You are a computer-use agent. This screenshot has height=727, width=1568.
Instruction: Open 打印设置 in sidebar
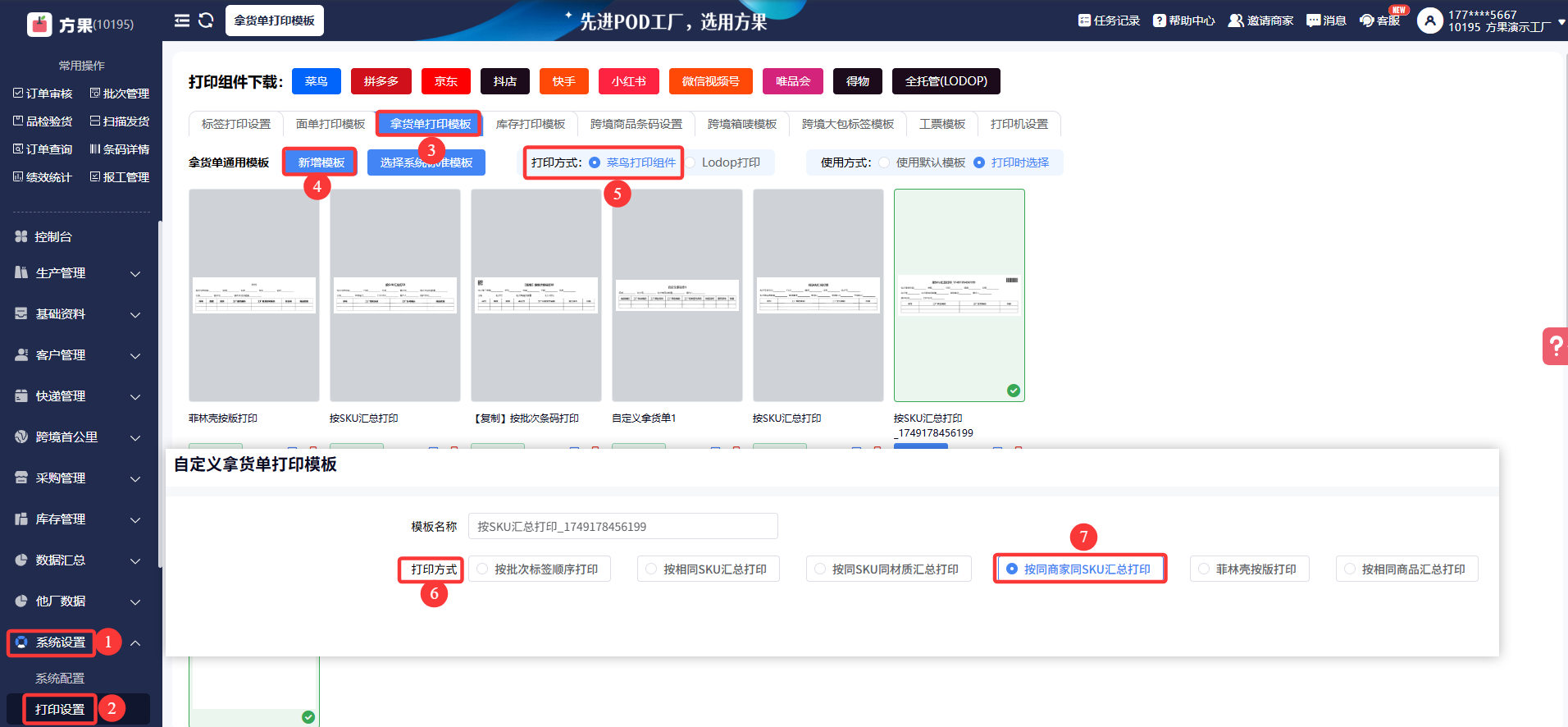tap(60, 709)
